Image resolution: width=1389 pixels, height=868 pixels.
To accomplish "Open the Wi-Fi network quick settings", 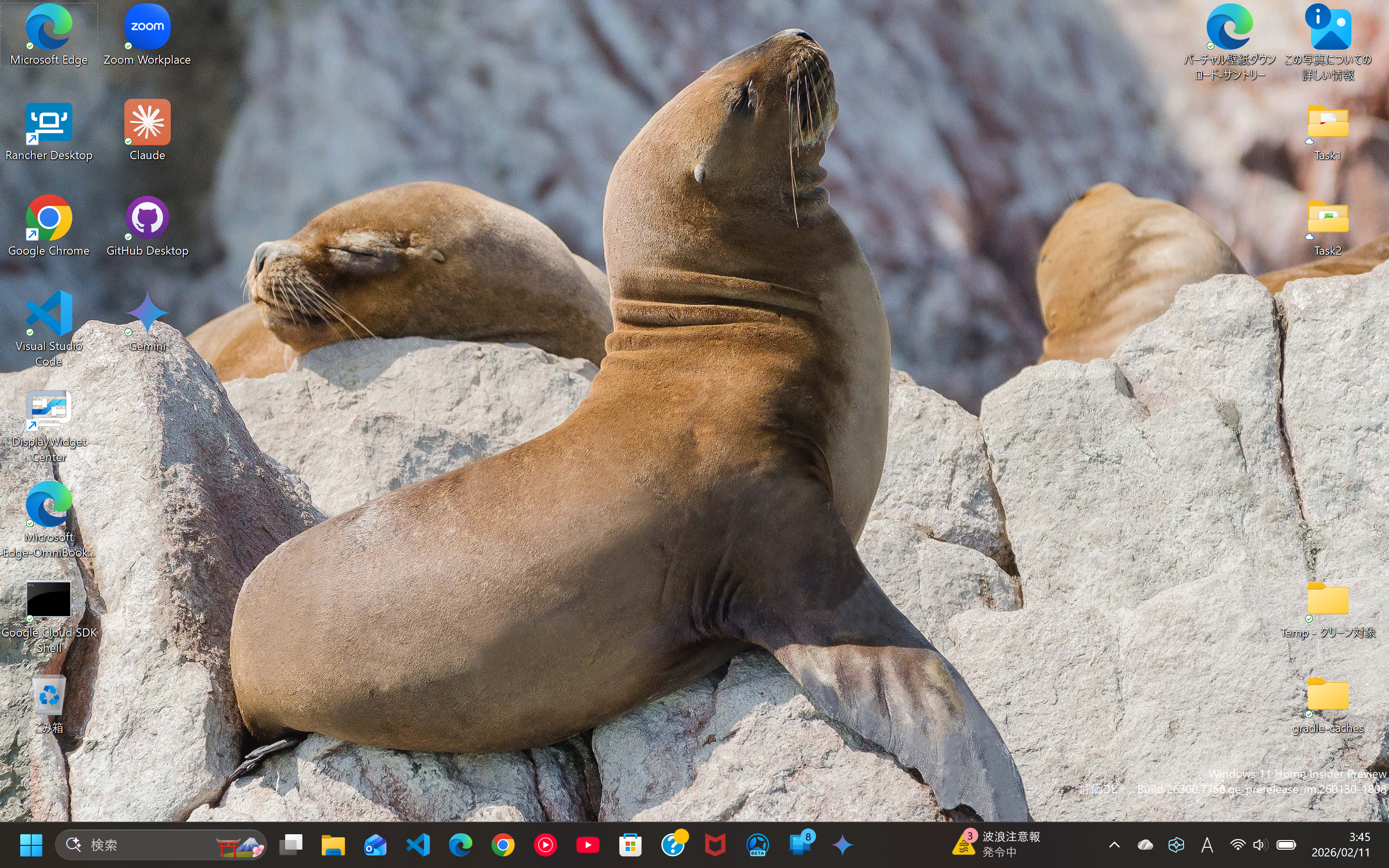I will tap(1238, 844).
